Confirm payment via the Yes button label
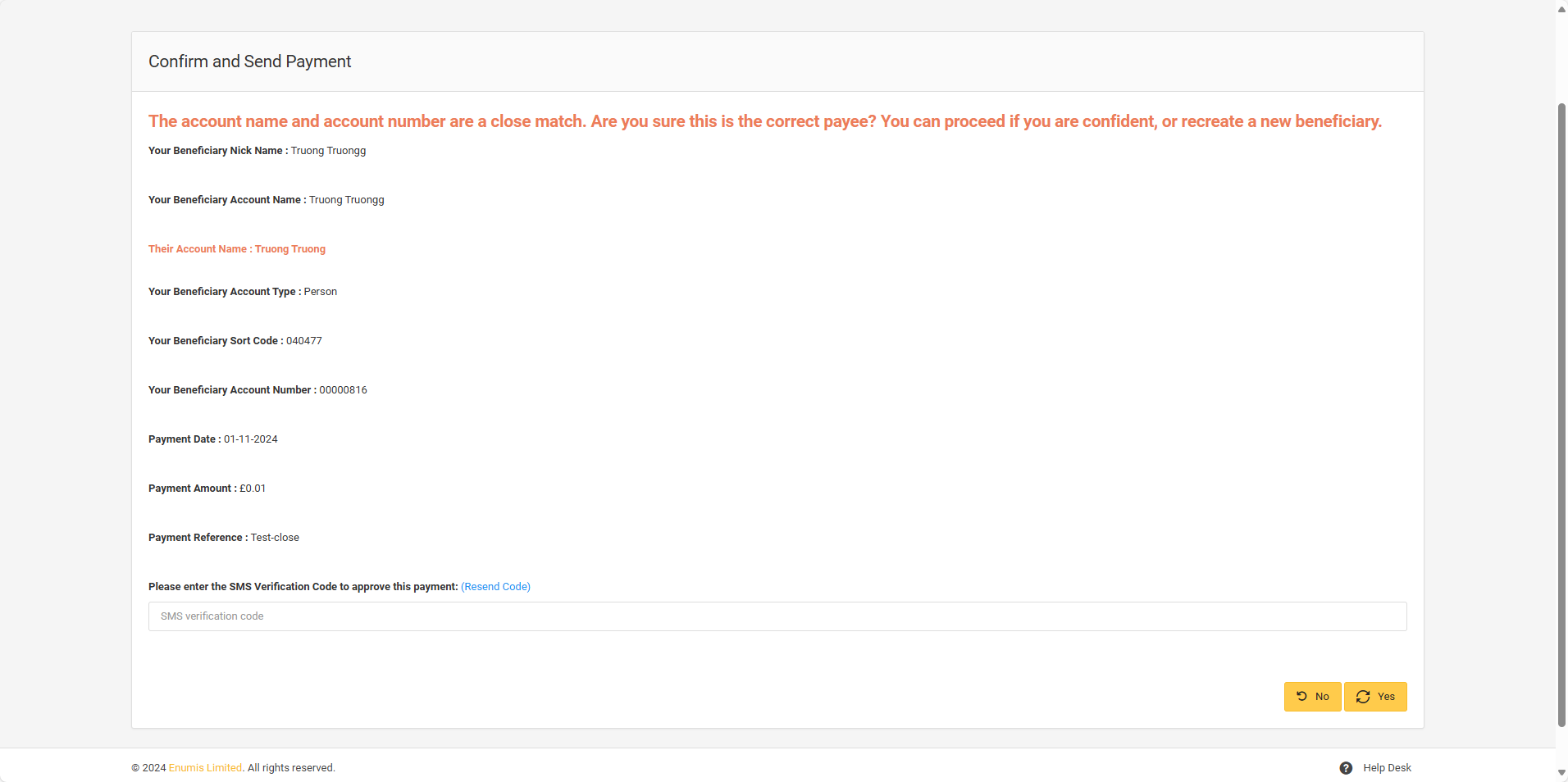The height and width of the screenshot is (782, 1568). [x=1386, y=697]
